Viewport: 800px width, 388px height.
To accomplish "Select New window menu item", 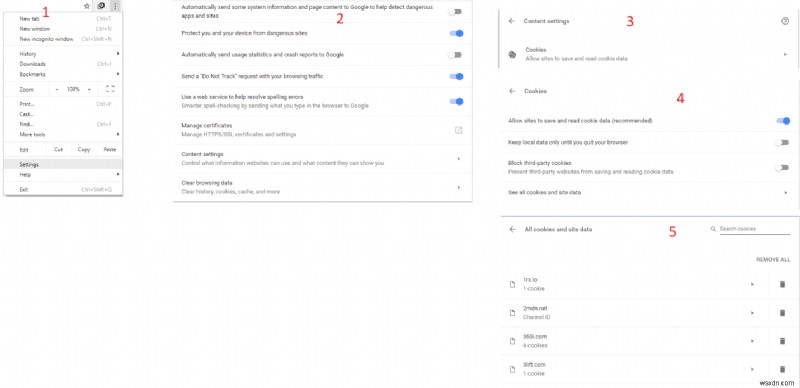I will (x=63, y=29).
